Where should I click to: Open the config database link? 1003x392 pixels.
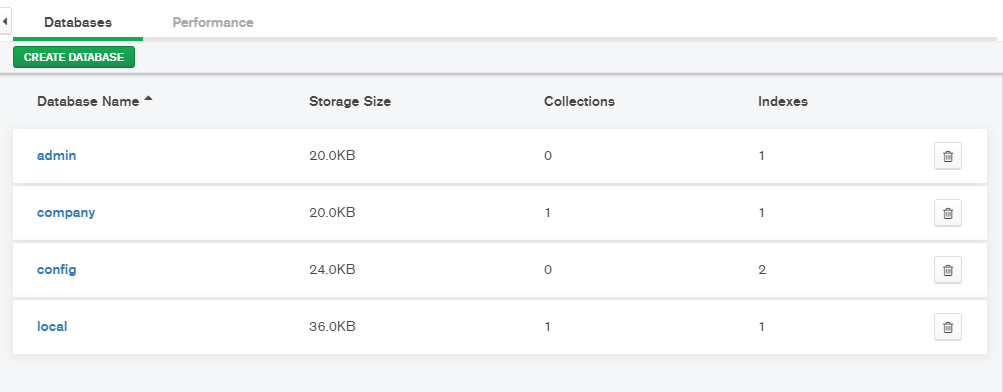[x=56, y=269]
